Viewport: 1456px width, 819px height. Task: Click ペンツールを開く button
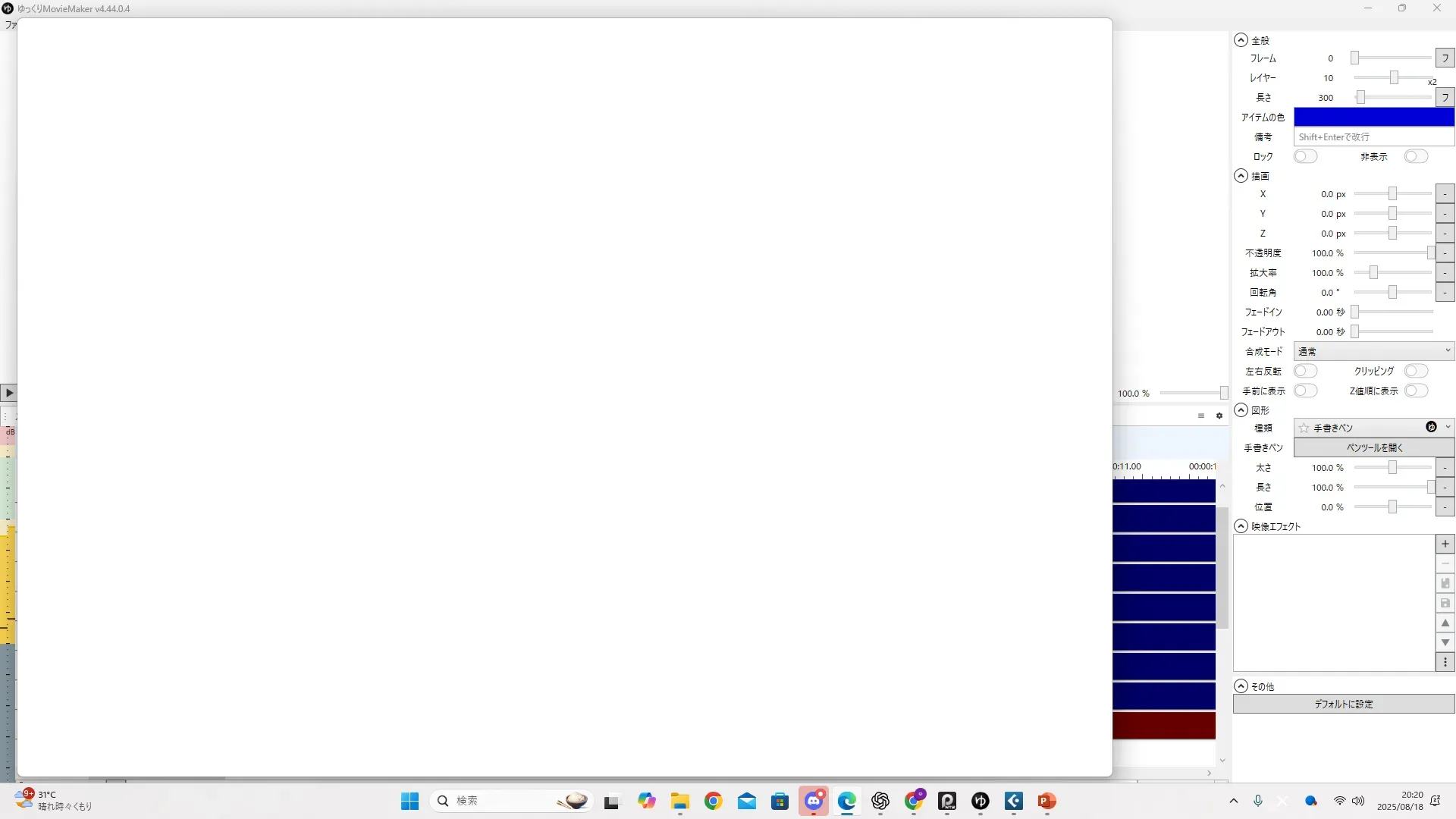[x=1373, y=448]
